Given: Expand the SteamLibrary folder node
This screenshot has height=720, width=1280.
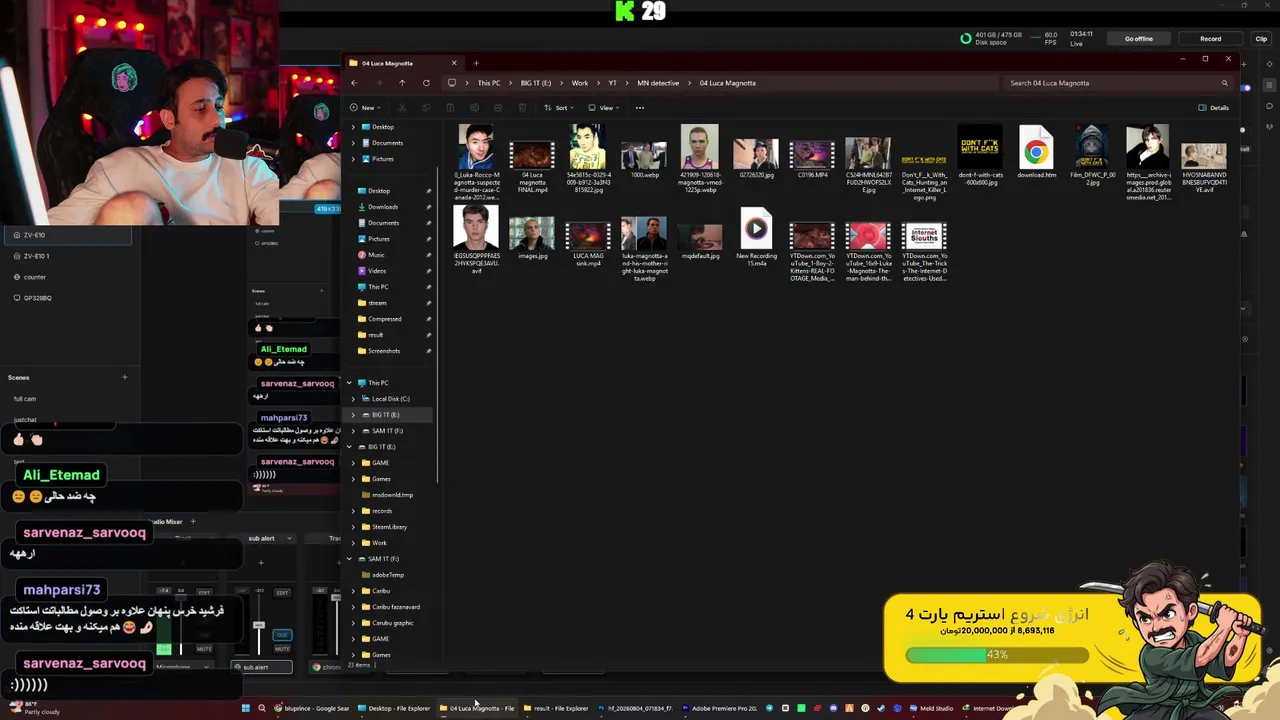Looking at the screenshot, I should [x=353, y=527].
